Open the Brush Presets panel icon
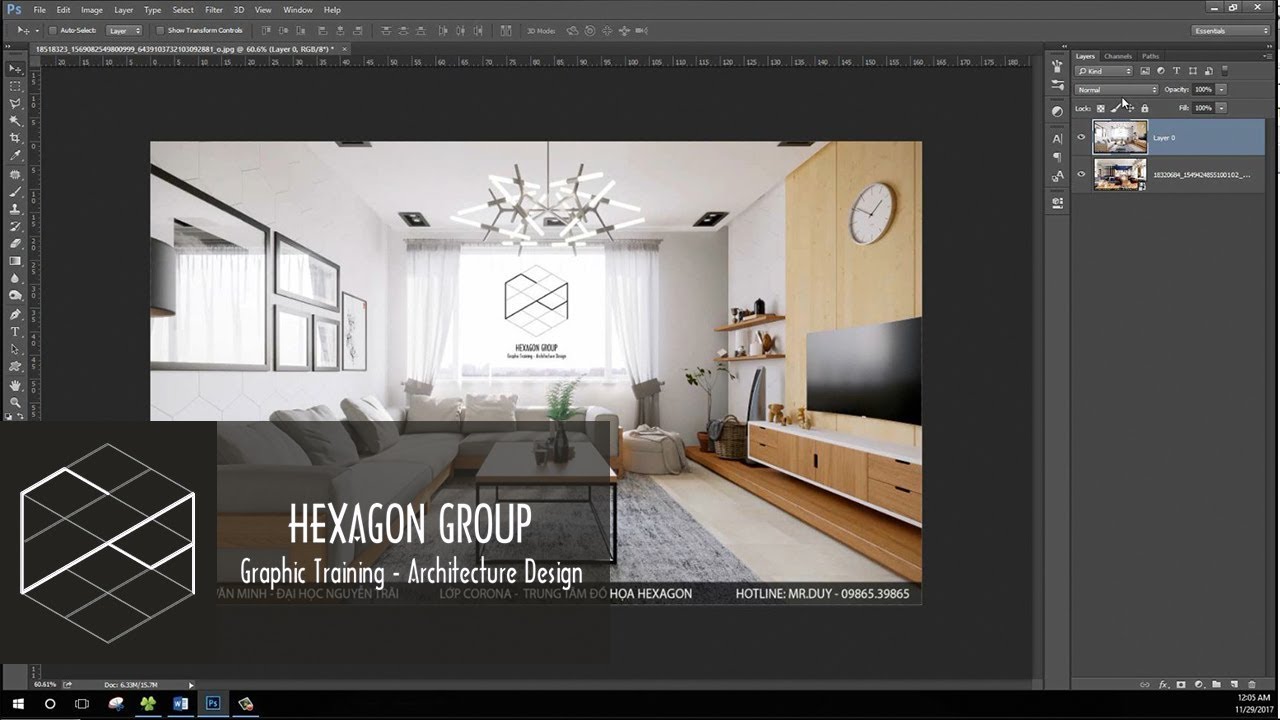Viewport: 1280px width, 720px height. pyautogui.click(x=1057, y=66)
